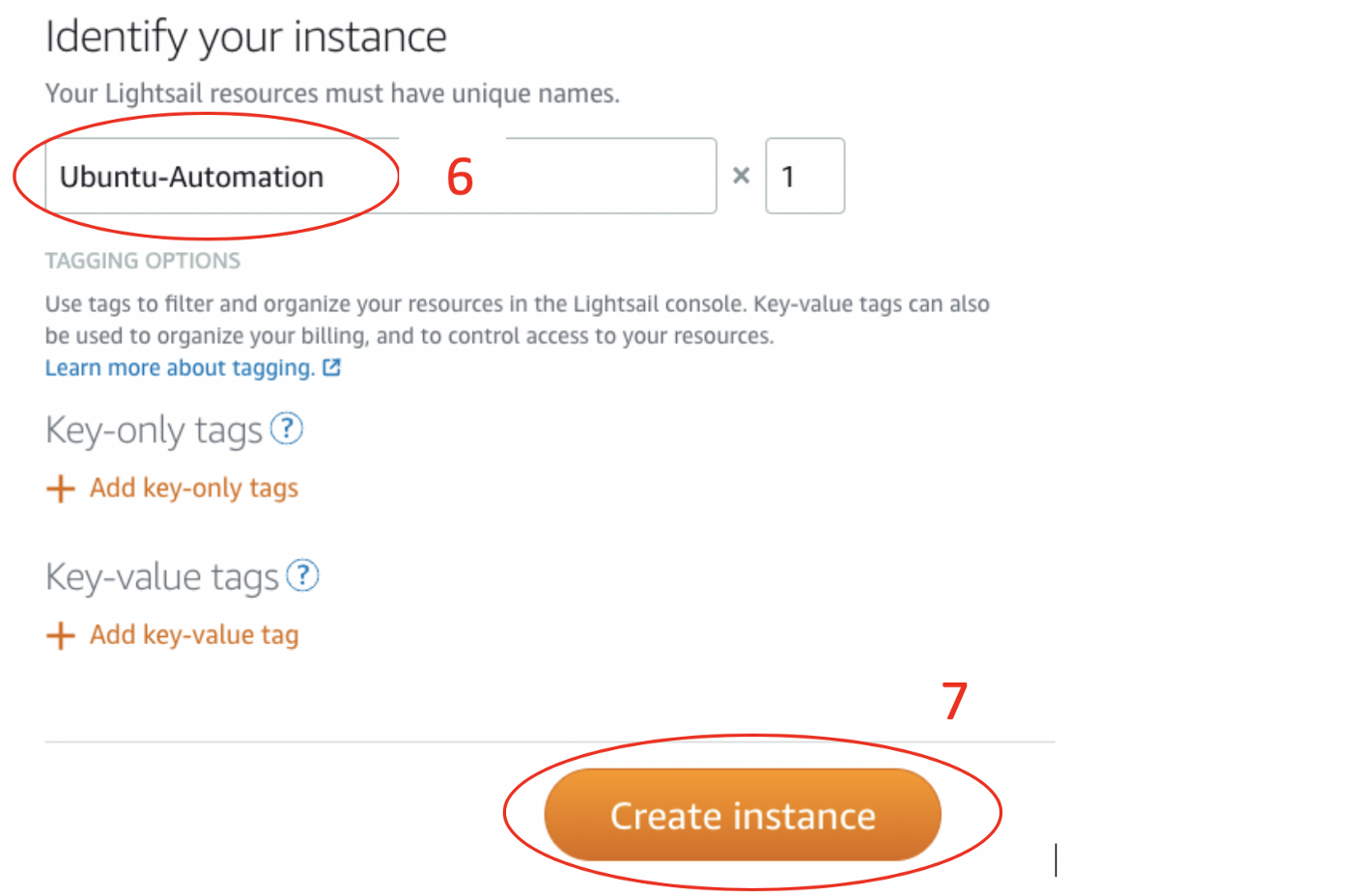Click the plus icon for key-value tag
Viewport: 1352px width, 896px height.
click(60, 635)
